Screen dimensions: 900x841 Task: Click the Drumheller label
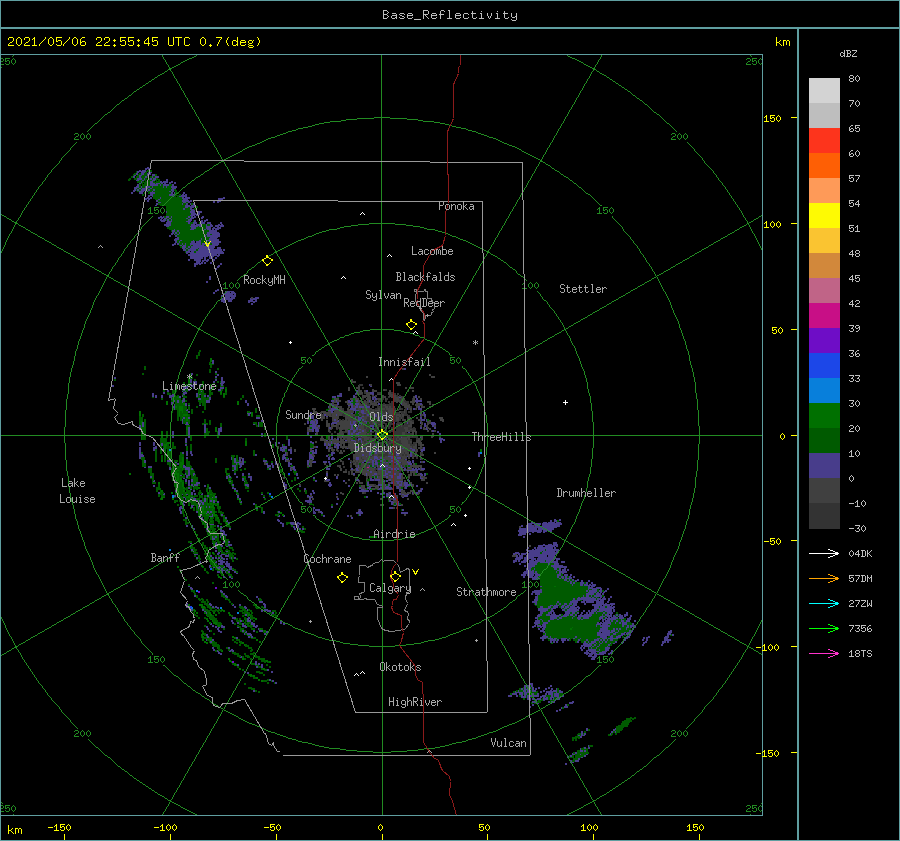586,493
